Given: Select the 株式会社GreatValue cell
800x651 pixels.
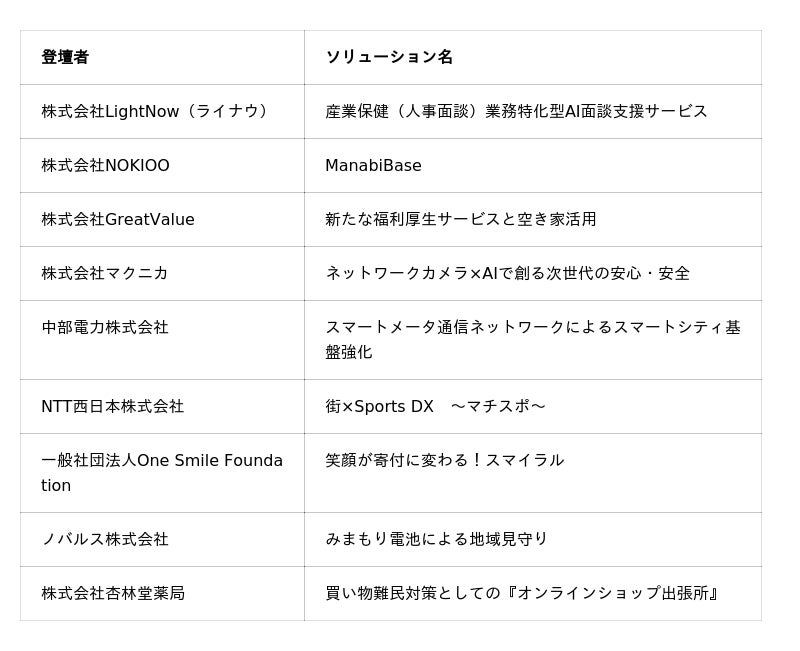Looking at the screenshot, I should [118, 219].
